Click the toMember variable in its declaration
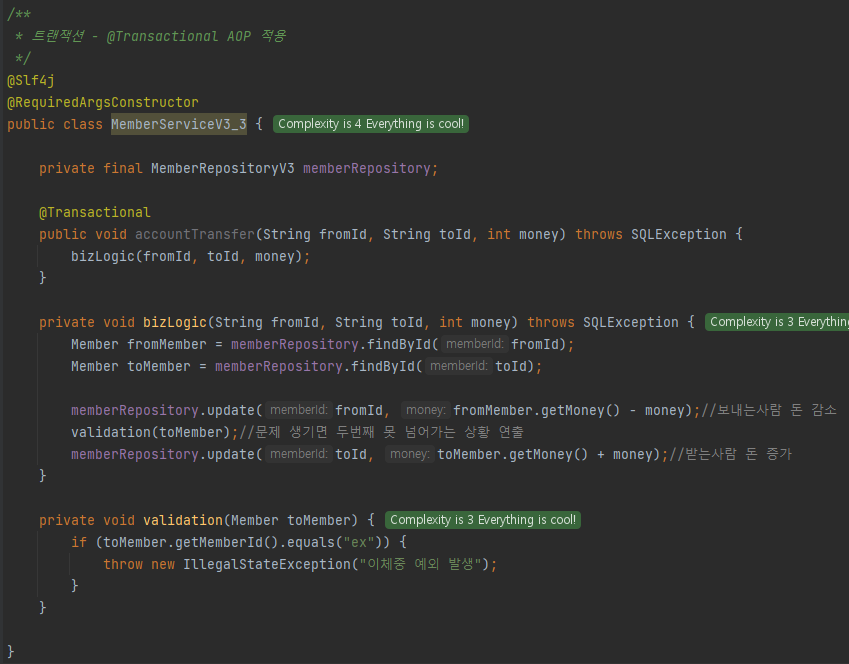This screenshot has width=849, height=664. pyautogui.click(x=159, y=367)
